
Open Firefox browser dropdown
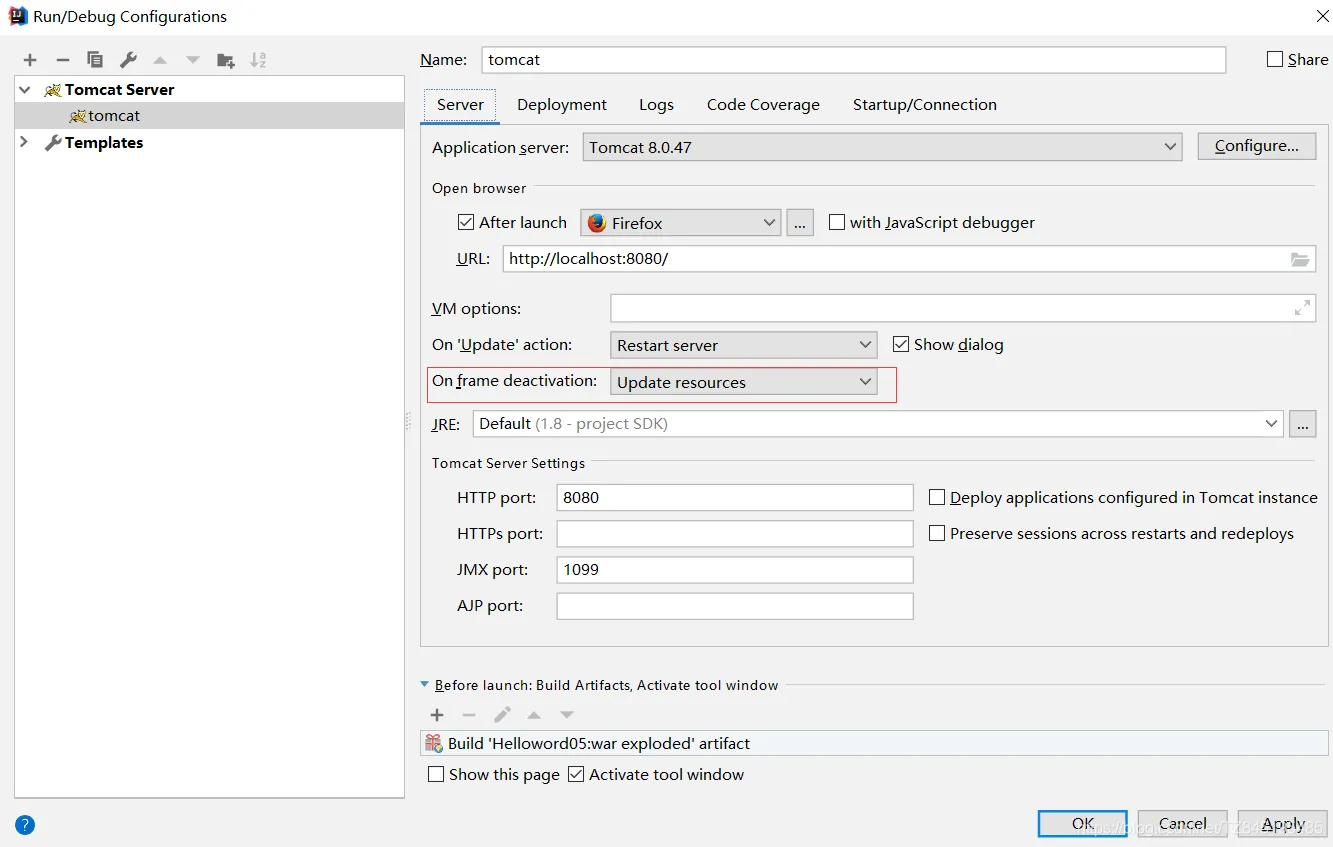tap(681, 223)
